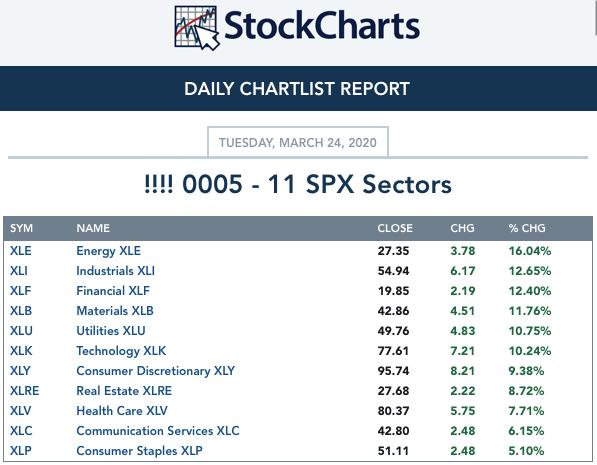Screen dimensions: 597x465
Task: Select the XLI symbol link
Action: tap(19, 271)
